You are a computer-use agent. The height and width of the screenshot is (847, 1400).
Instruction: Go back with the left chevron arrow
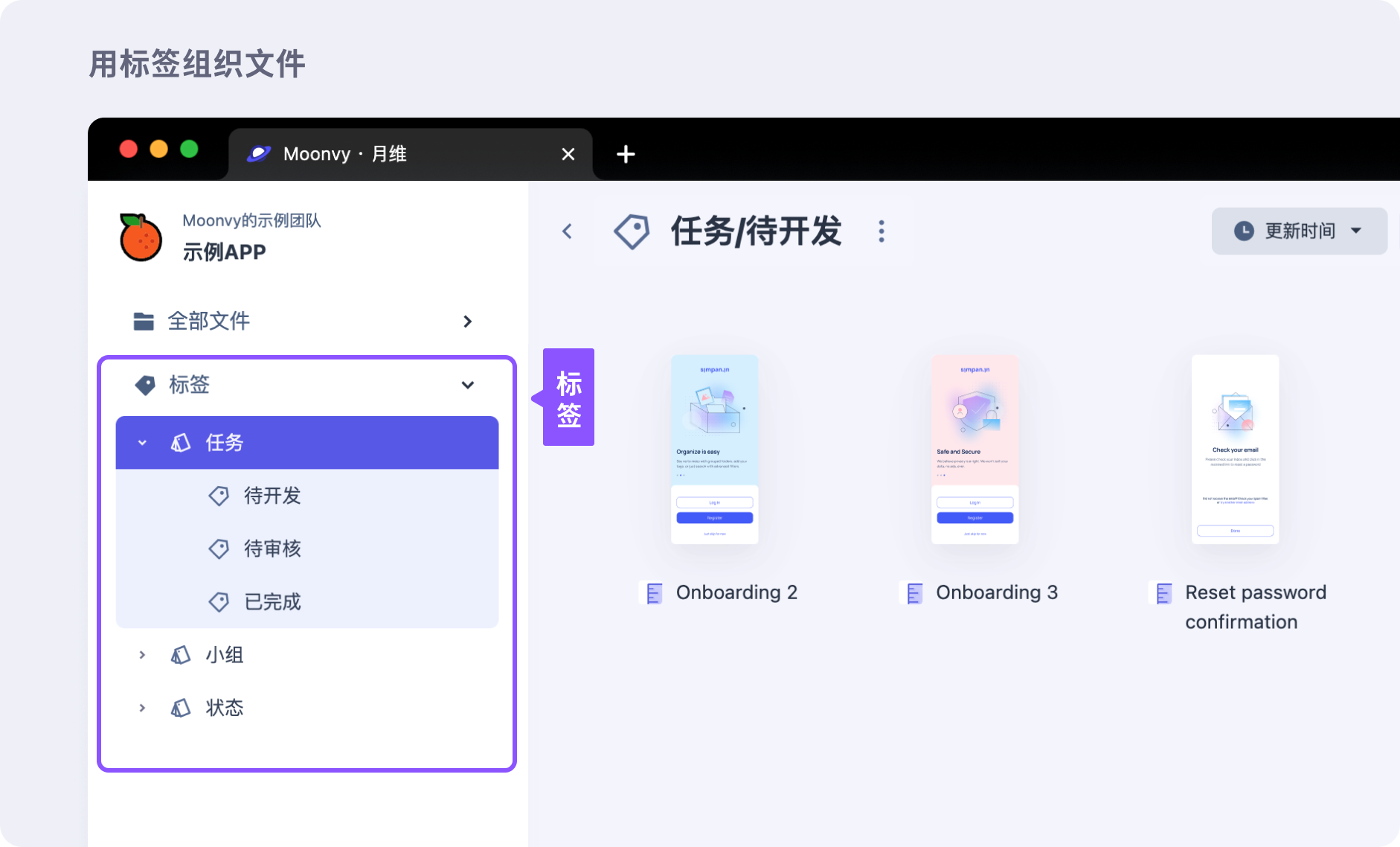coord(568,231)
